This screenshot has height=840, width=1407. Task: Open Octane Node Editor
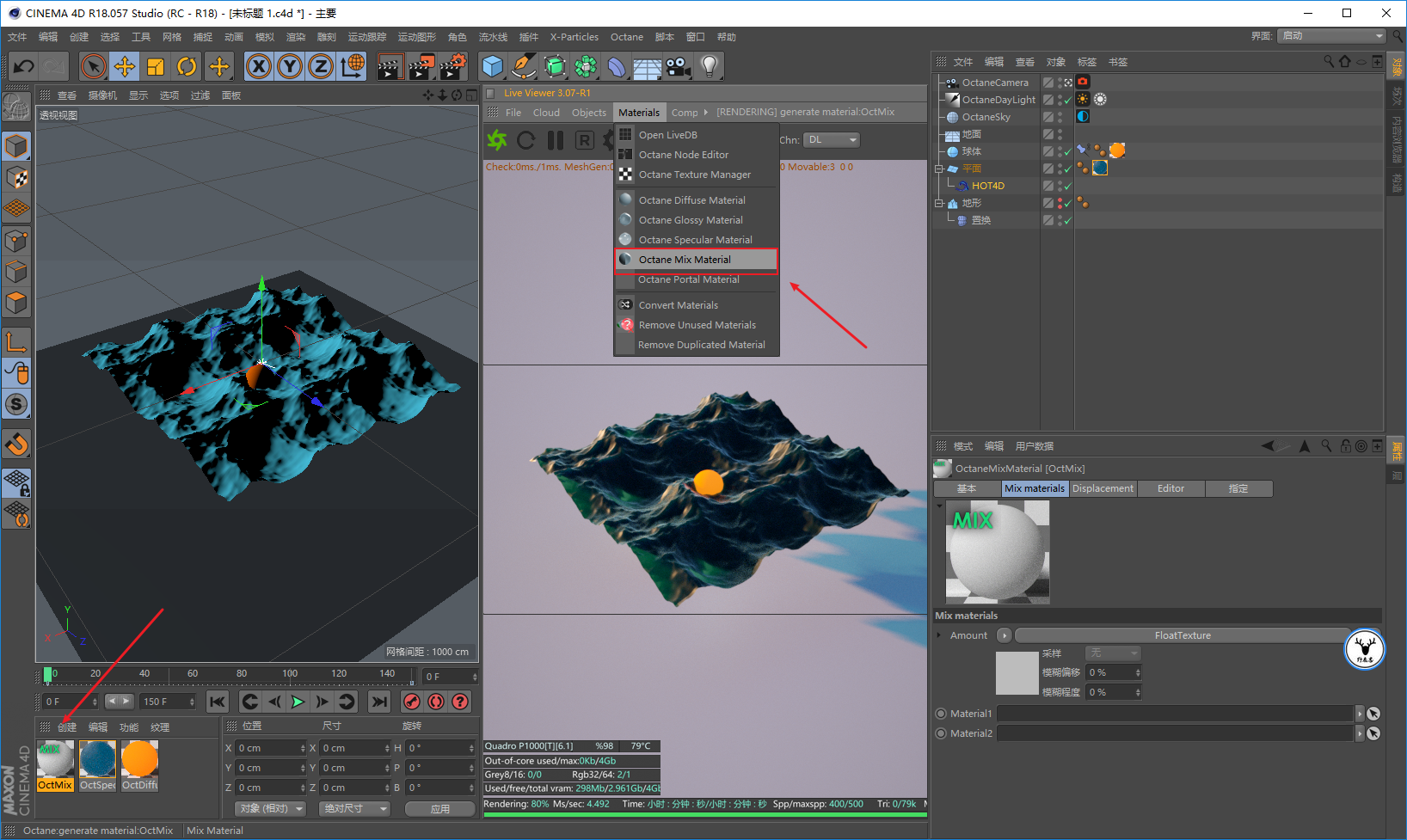pos(696,155)
